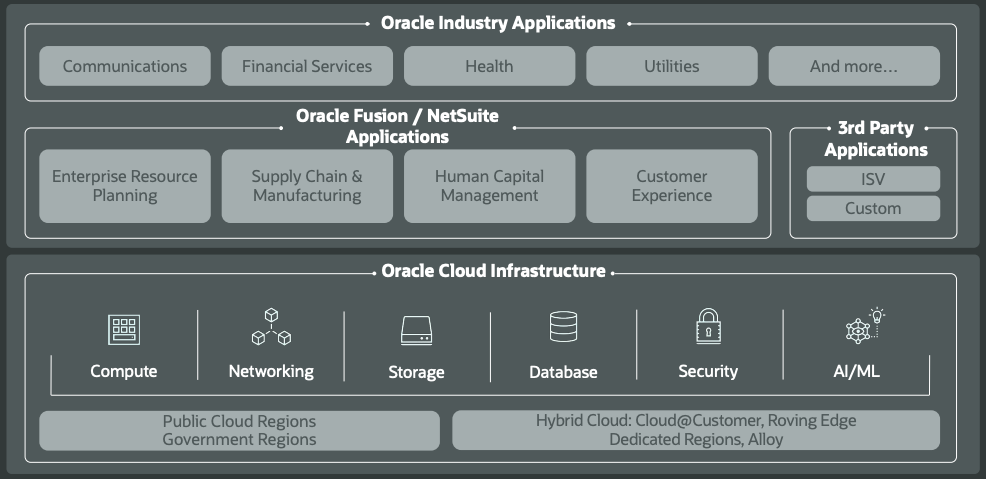Select the Communications box

click(125, 66)
